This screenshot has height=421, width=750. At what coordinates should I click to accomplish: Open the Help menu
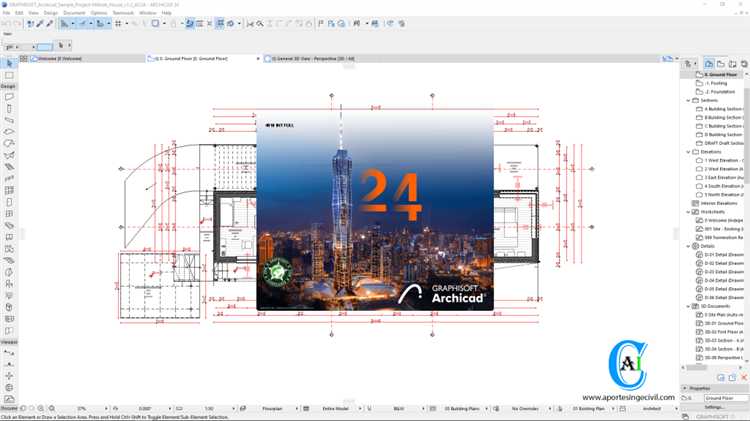pyautogui.click(x=166, y=13)
